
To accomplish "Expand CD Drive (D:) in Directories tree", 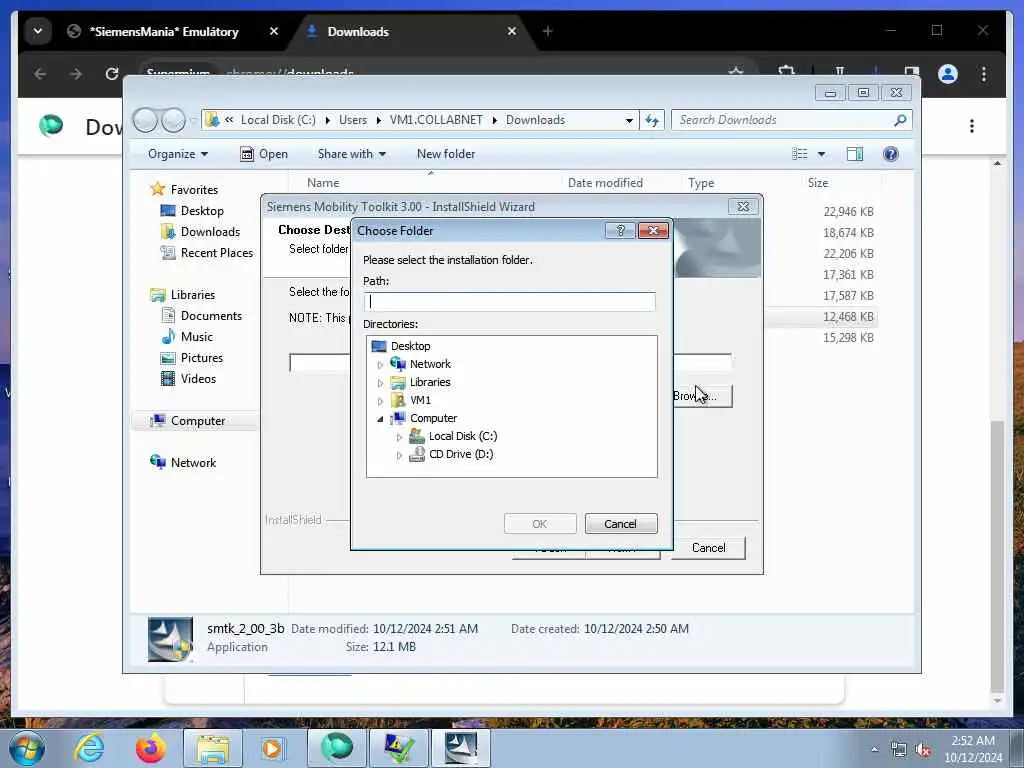I will click(399, 455).
